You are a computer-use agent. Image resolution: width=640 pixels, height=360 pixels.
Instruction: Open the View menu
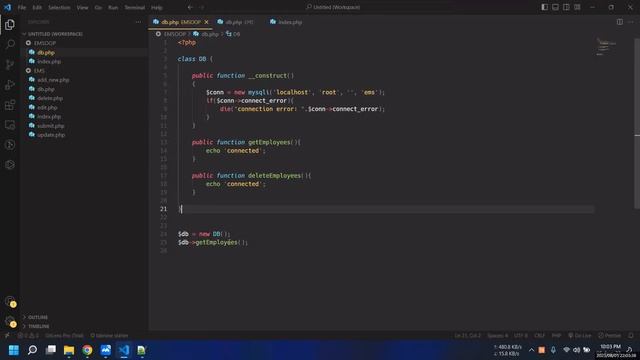tap(82, 7)
